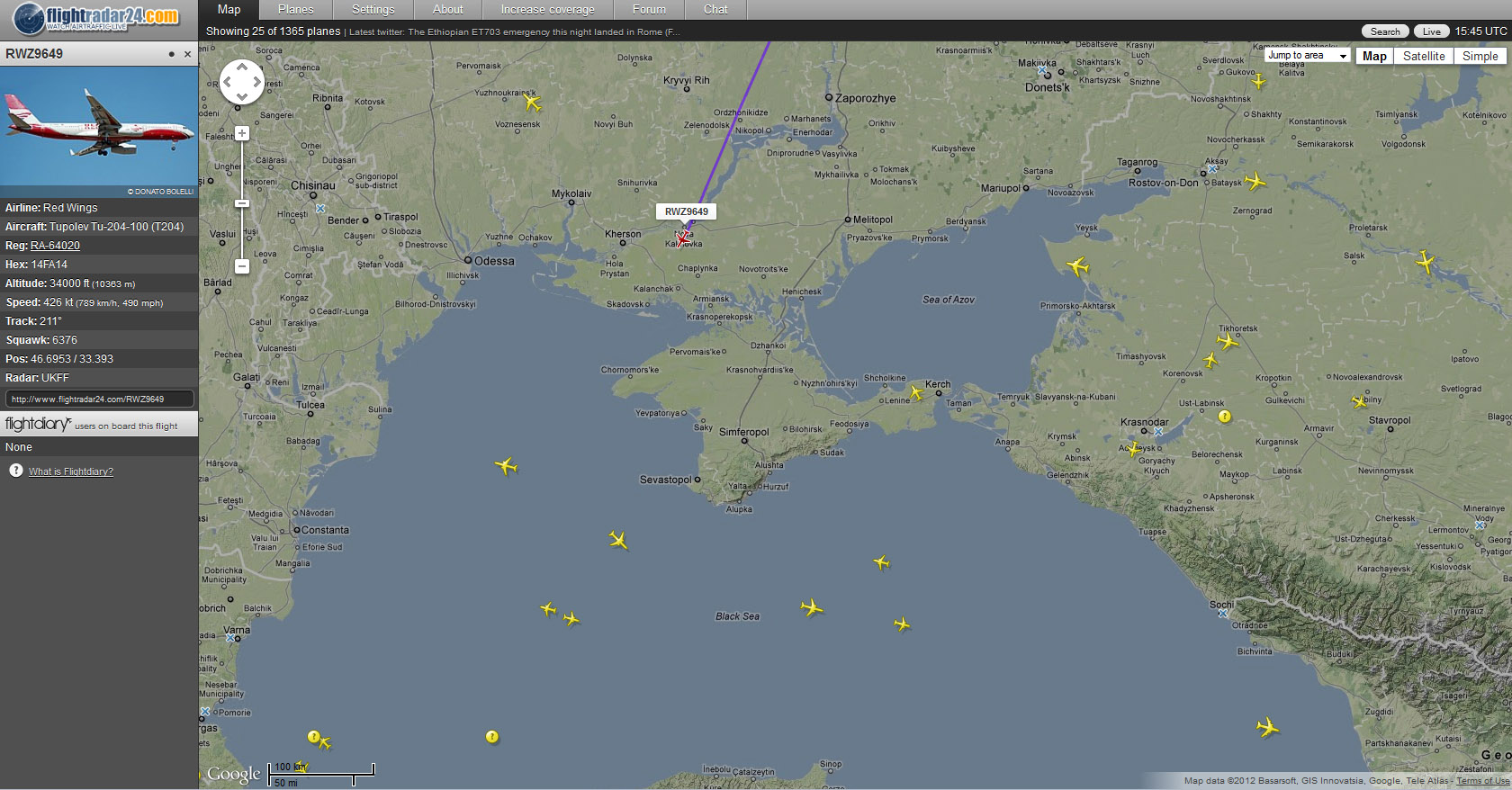Click the dot icon in RWZ9649 header
1512x790 pixels.
tap(171, 54)
